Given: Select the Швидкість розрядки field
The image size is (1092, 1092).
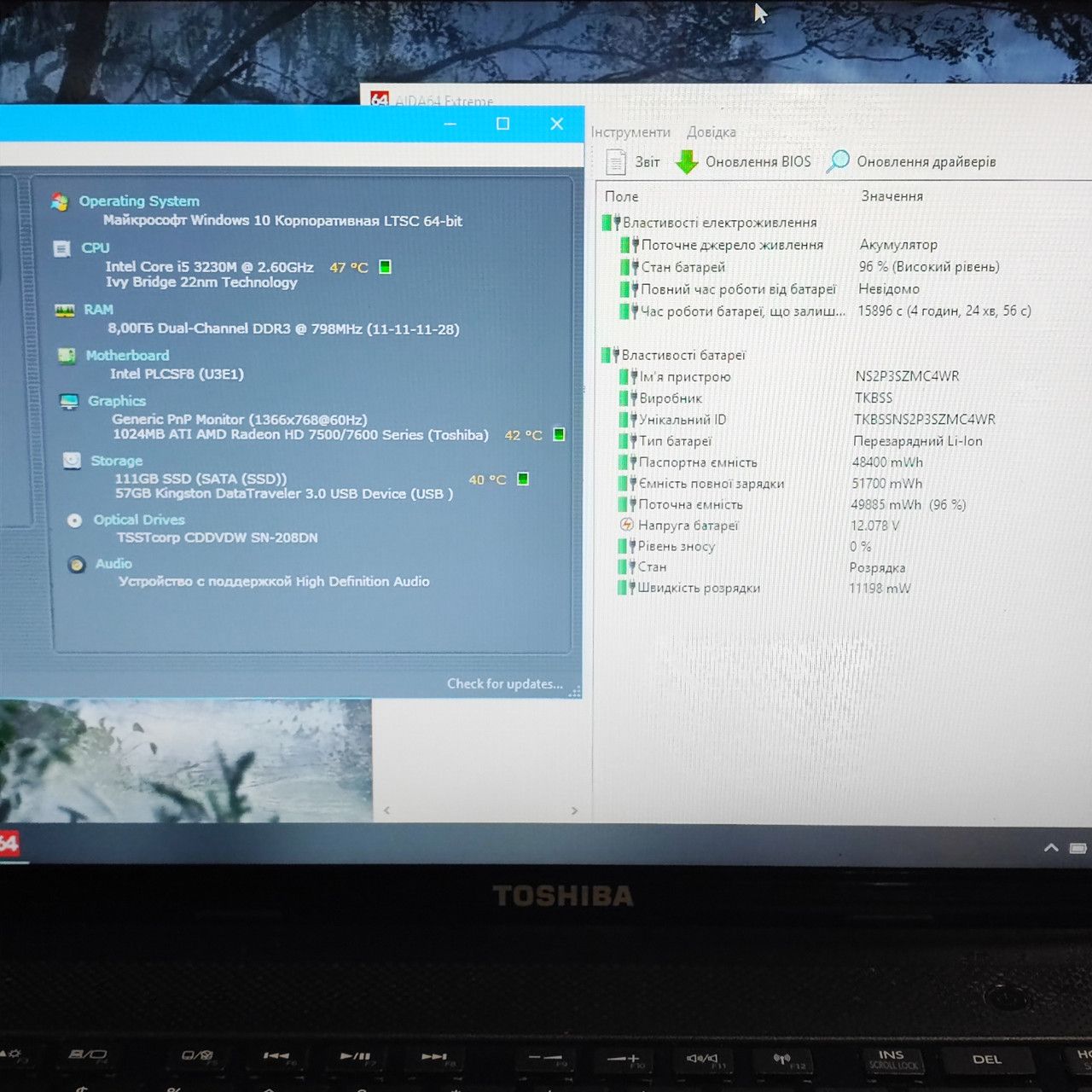Looking at the screenshot, I should pos(699,588).
